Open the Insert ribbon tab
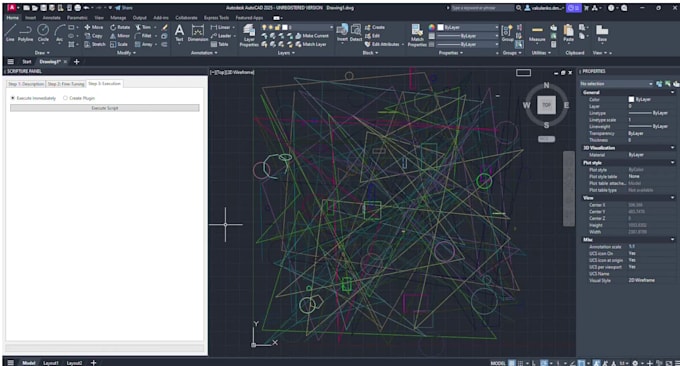 [30, 18]
